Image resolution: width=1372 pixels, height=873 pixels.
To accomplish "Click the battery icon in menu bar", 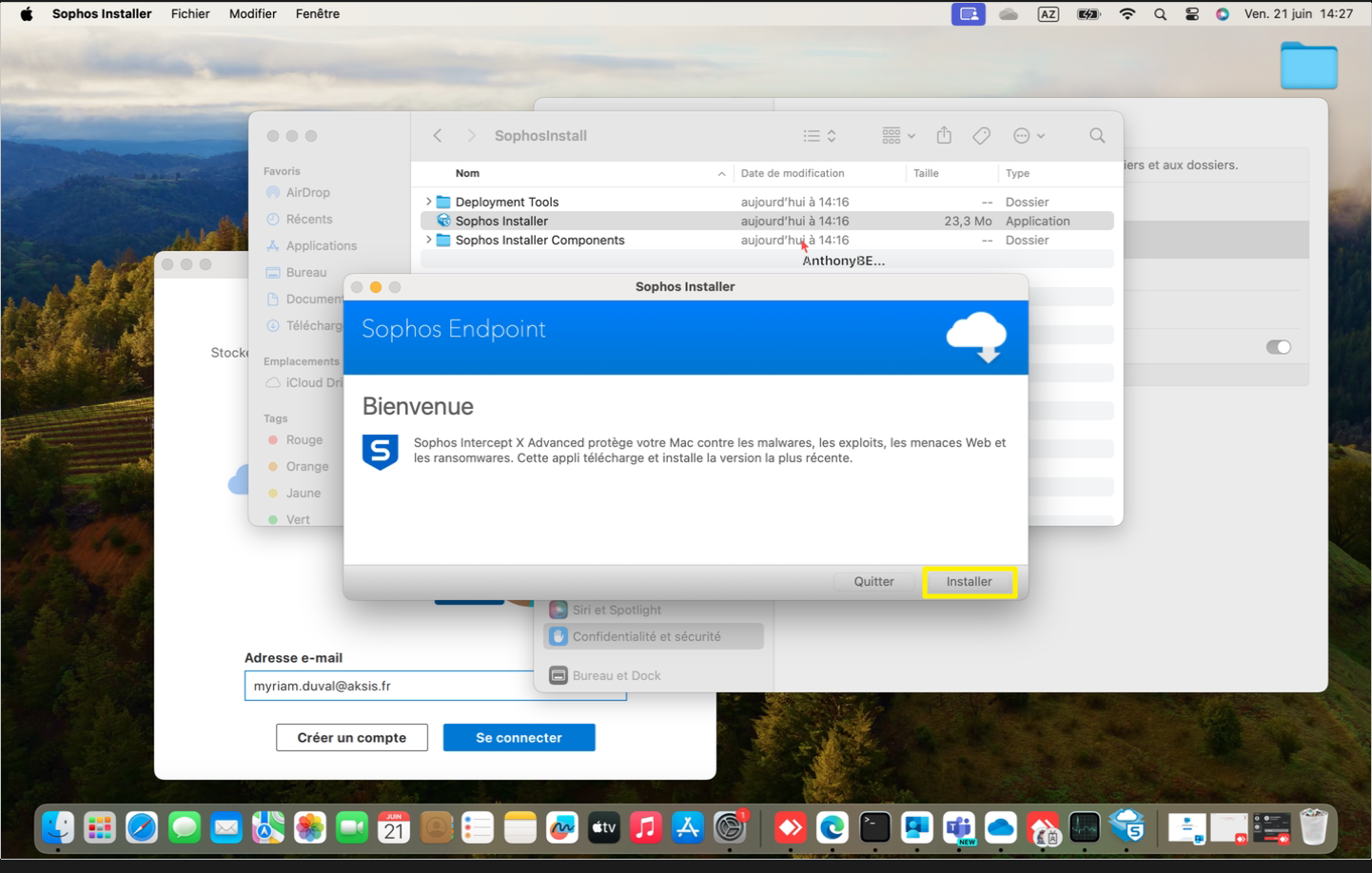I will pyautogui.click(x=1088, y=14).
